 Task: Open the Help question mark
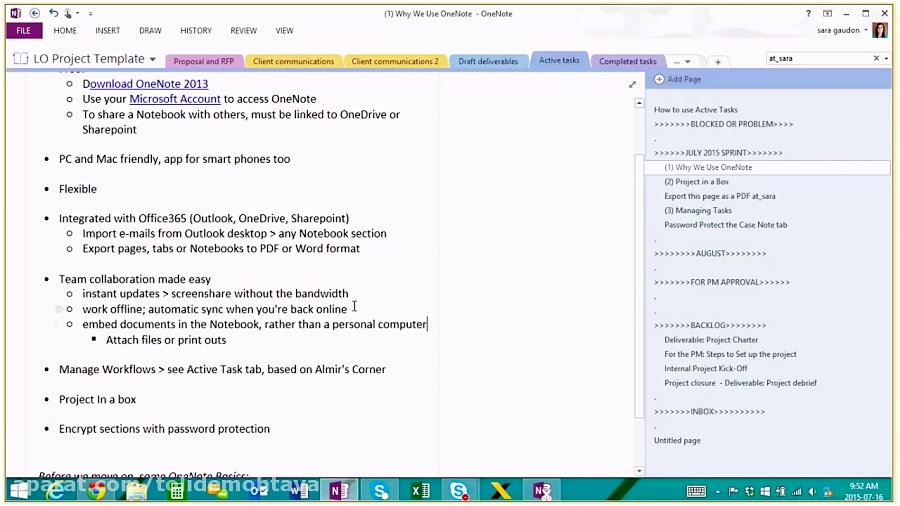tap(808, 13)
